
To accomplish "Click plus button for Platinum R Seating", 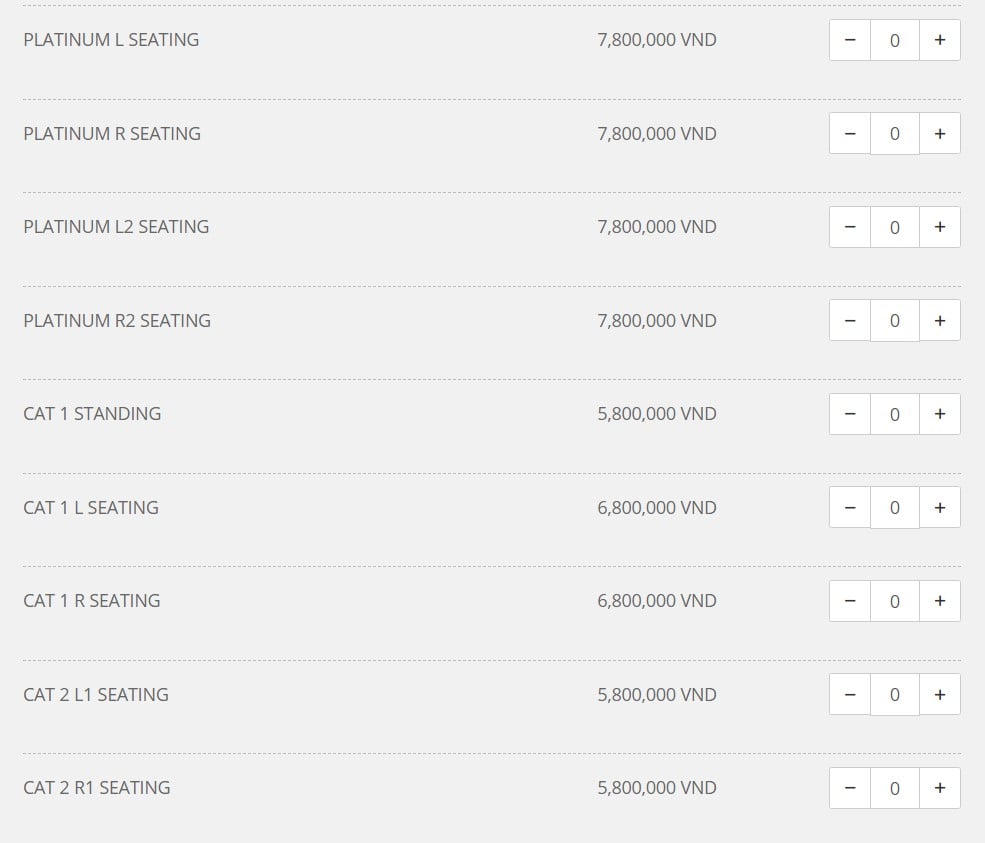I will (940, 133).
